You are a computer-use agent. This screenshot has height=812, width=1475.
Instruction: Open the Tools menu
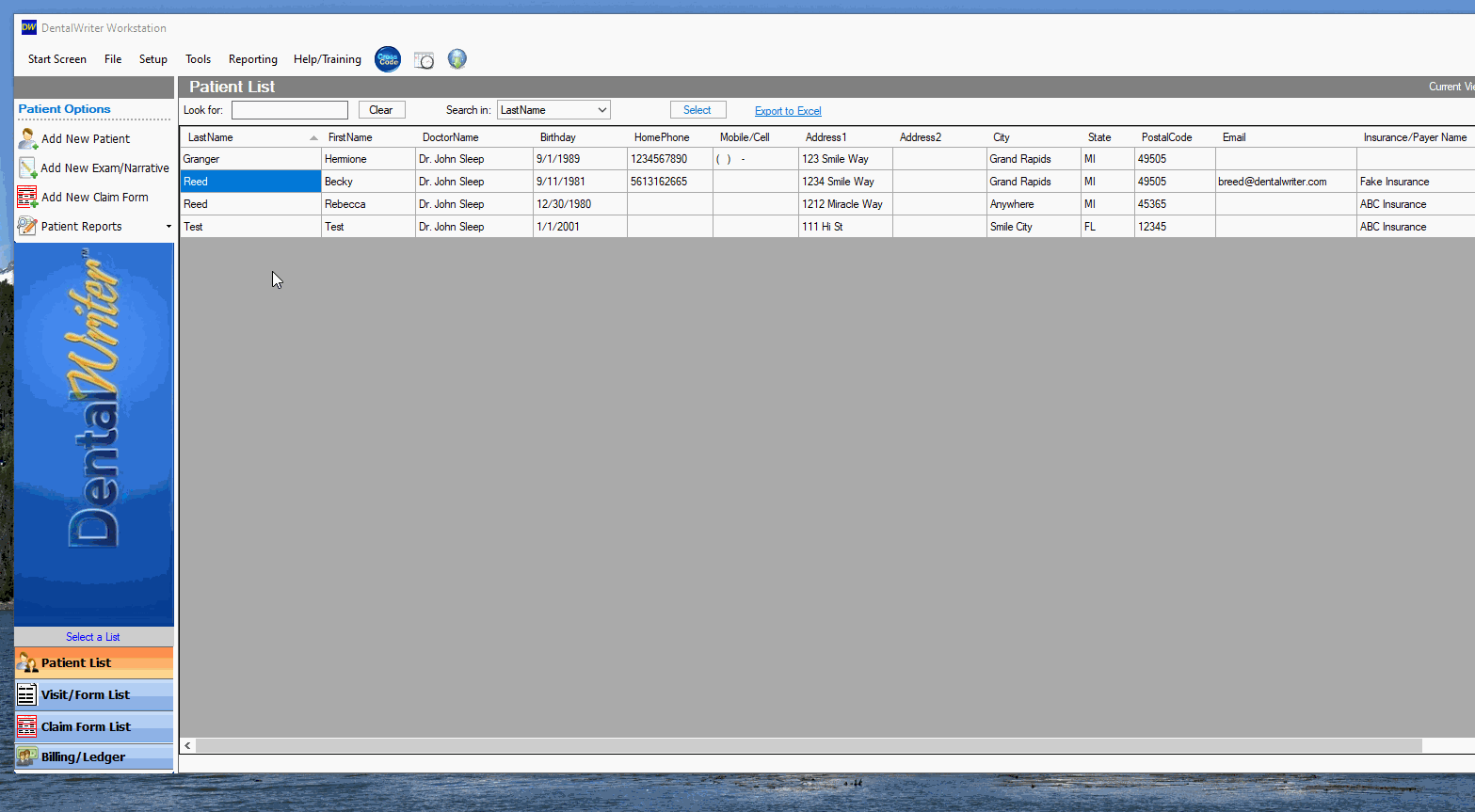click(x=198, y=58)
